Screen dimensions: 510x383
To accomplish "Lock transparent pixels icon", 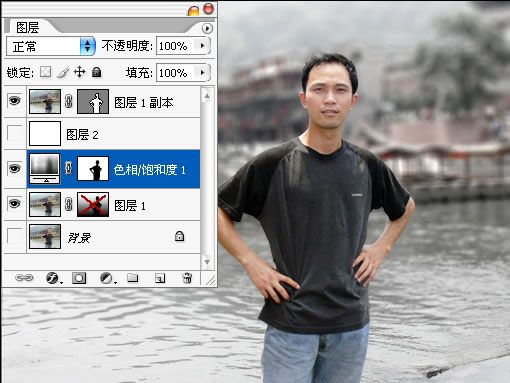I will 45,72.
